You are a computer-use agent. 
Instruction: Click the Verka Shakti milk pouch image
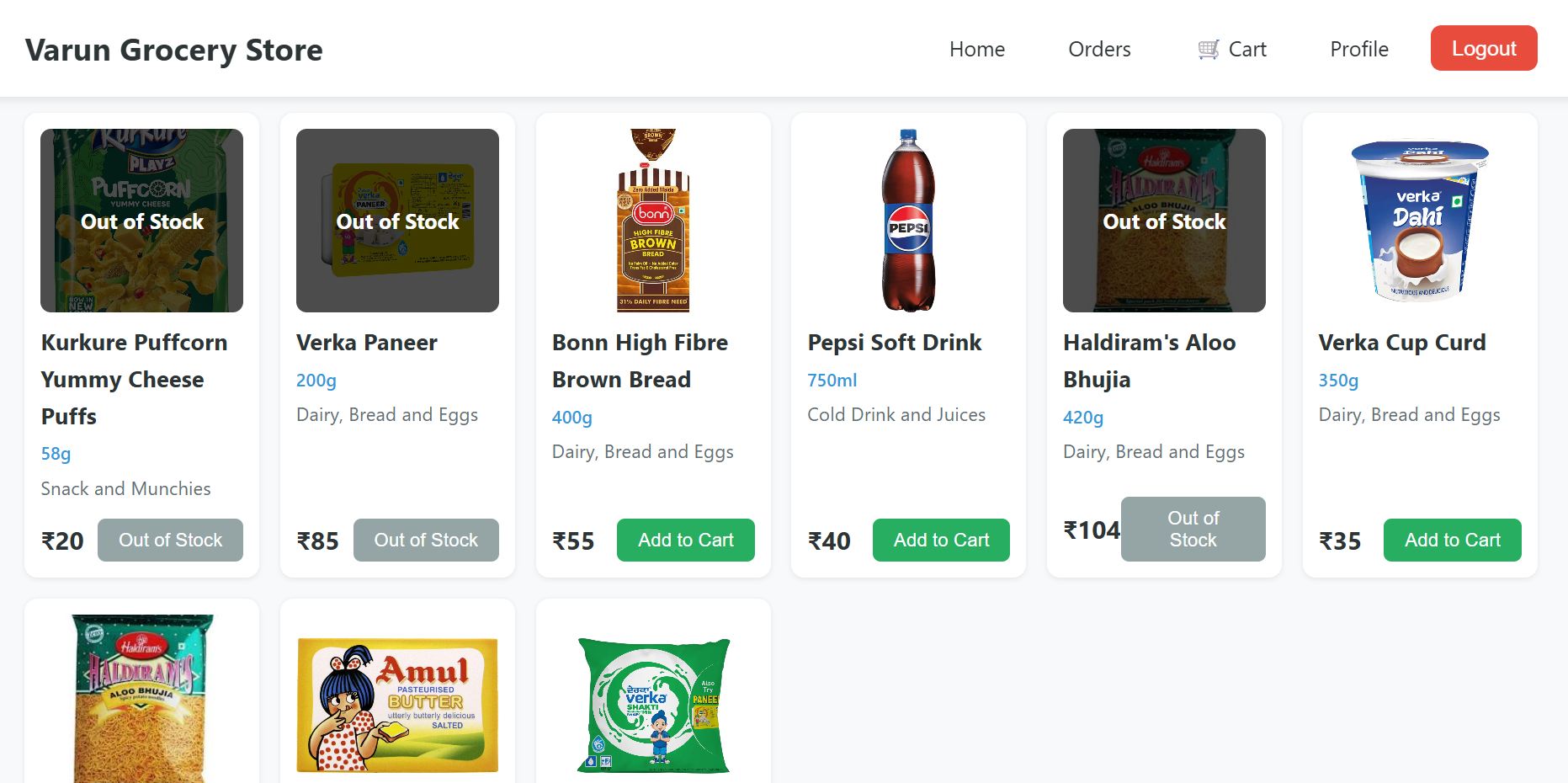[x=653, y=706]
